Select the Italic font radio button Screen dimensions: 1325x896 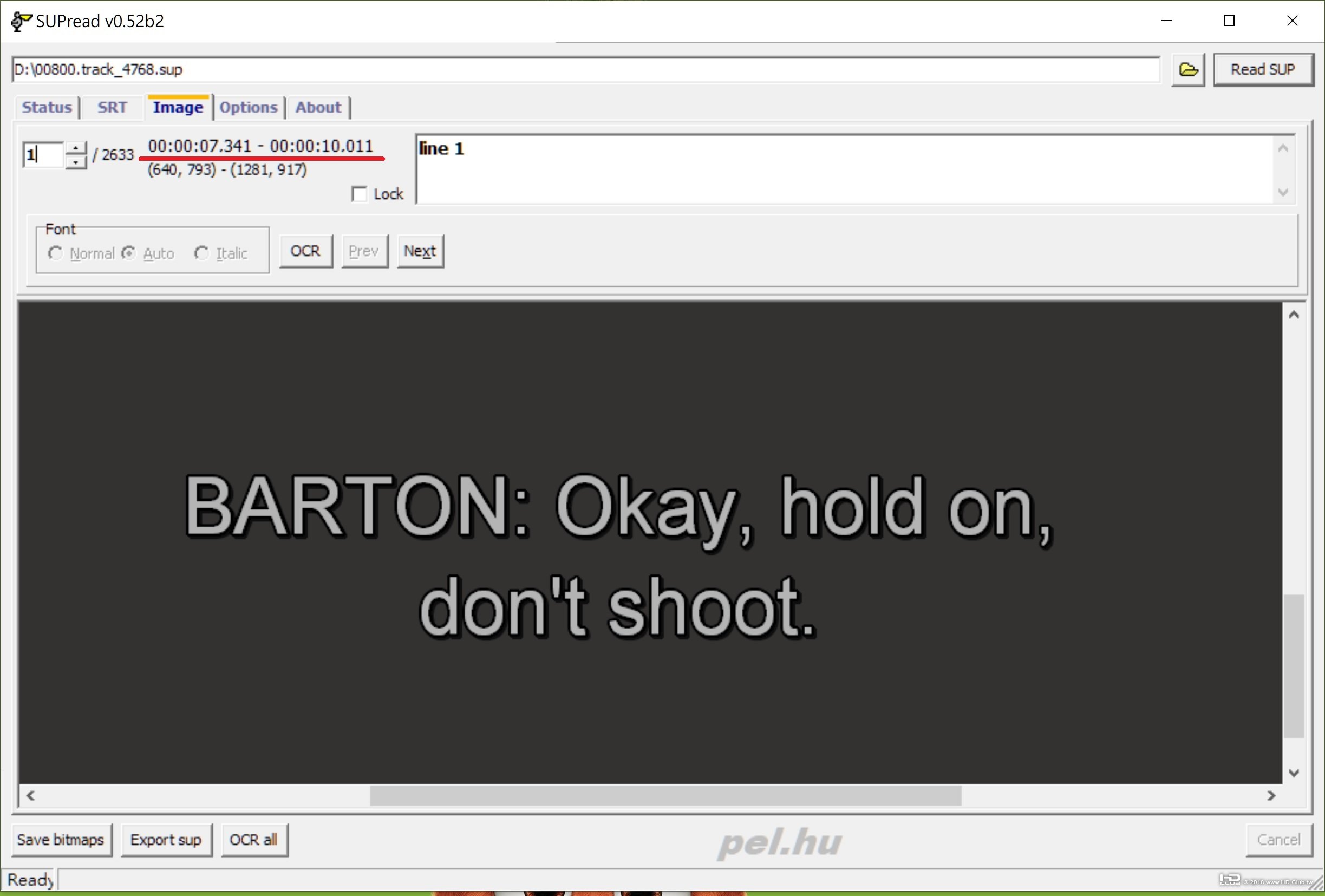201,253
